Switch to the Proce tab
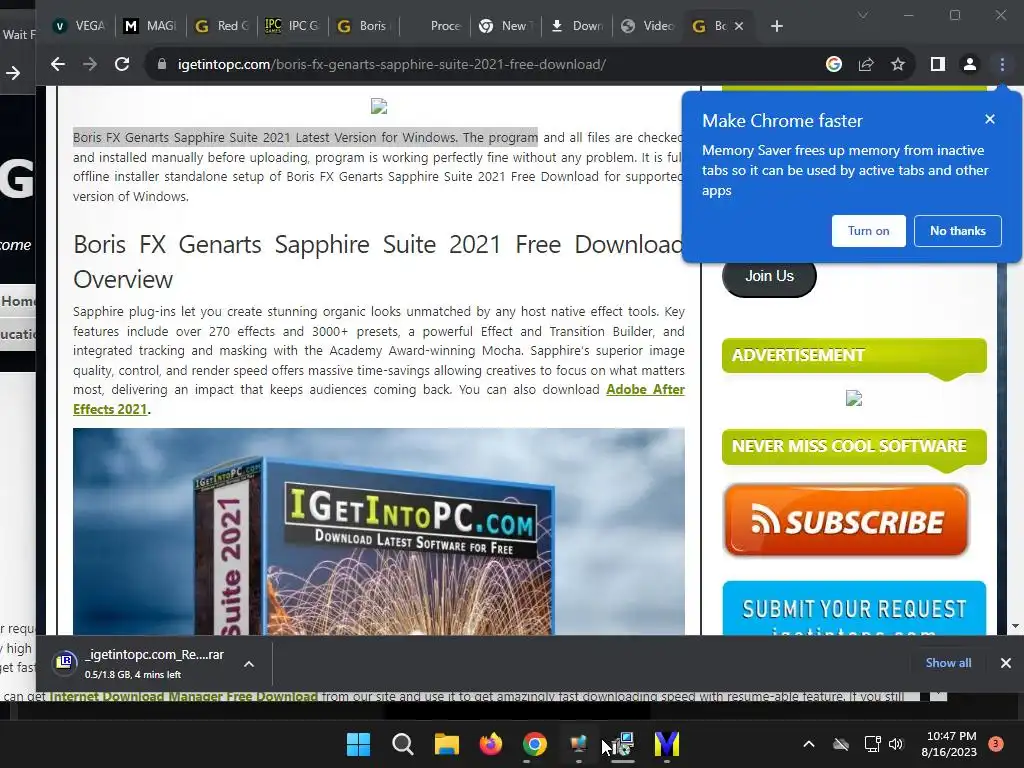Image resolution: width=1024 pixels, height=768 pixels. [434, 26]
